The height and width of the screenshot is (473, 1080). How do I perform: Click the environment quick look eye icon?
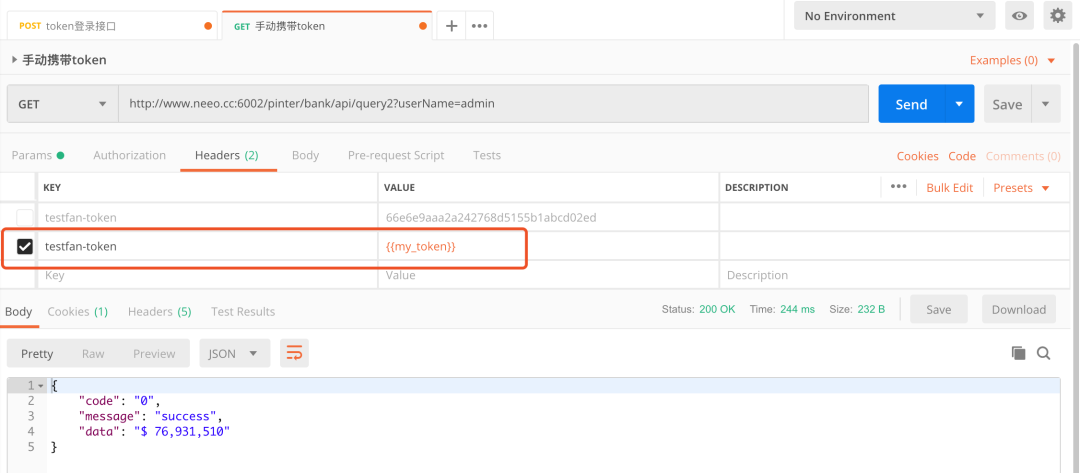[x=1019, y=16]
